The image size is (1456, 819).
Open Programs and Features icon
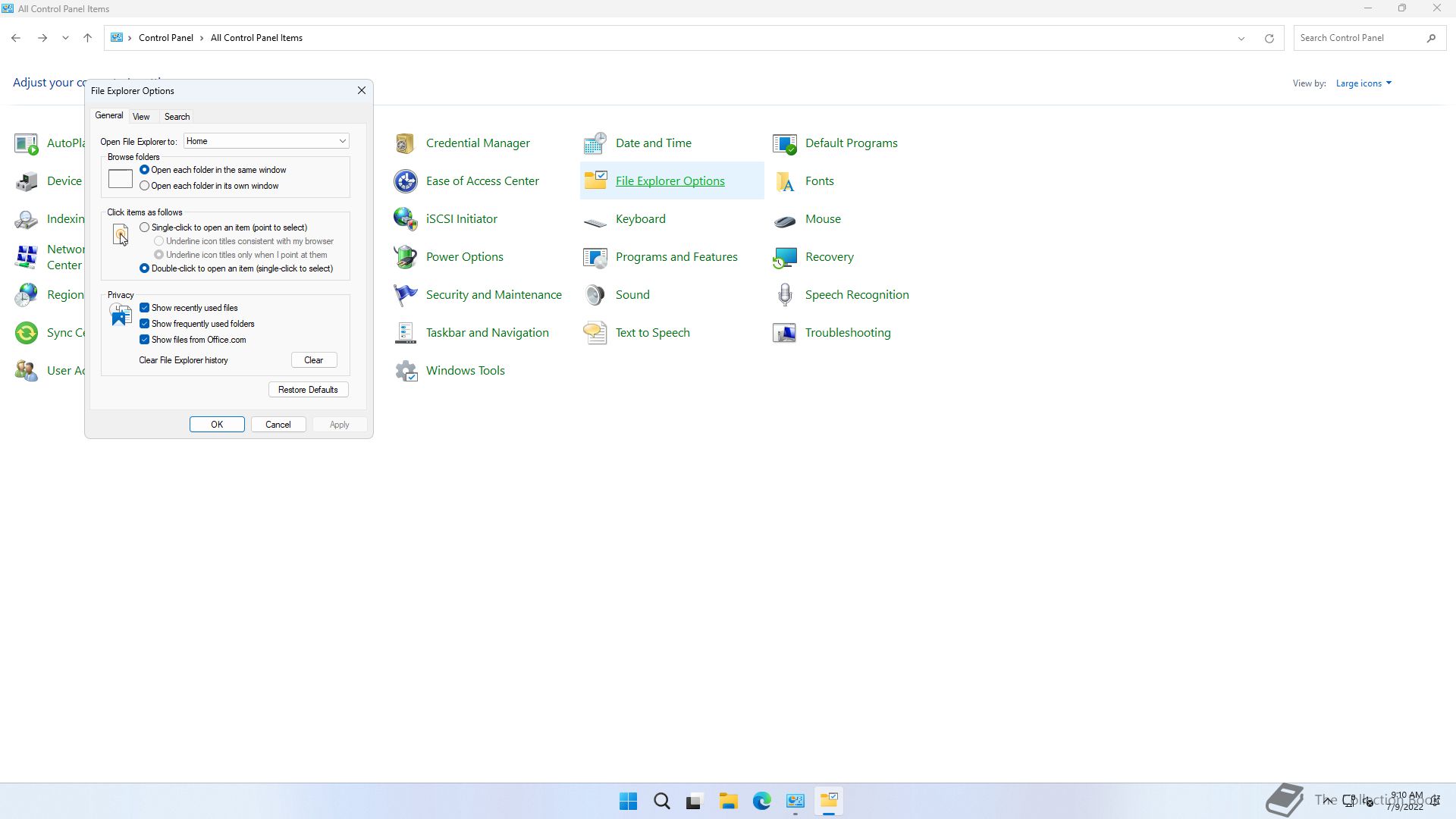595,256
